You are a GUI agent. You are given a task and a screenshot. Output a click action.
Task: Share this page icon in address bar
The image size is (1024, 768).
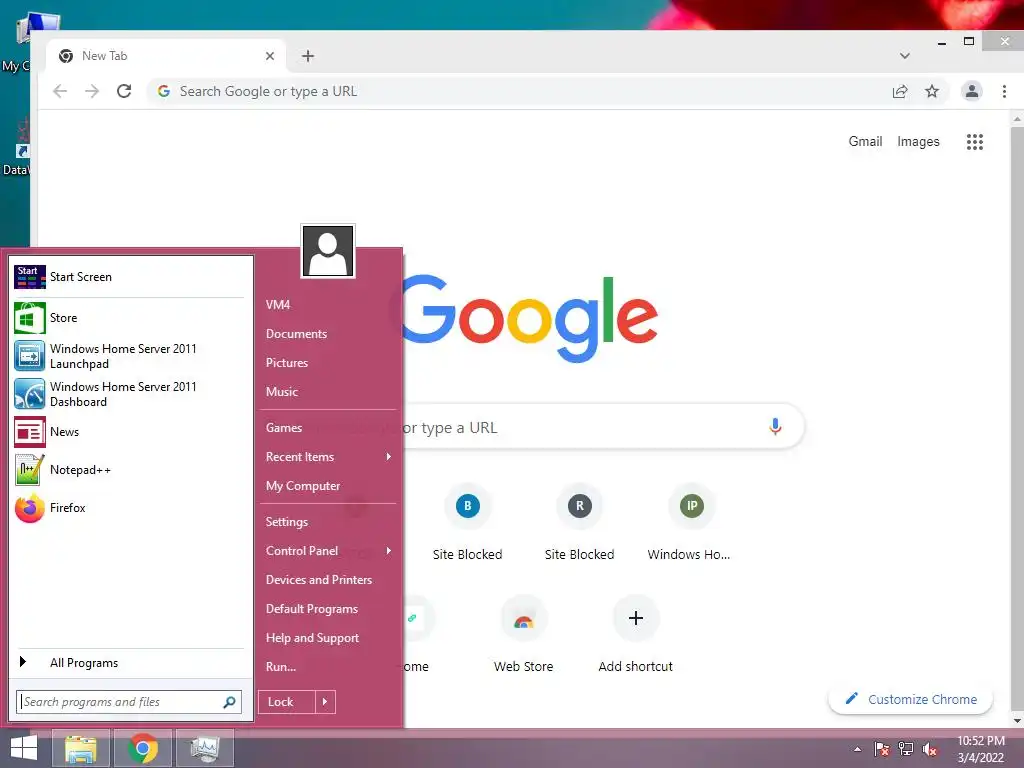[x=900, y=91]
